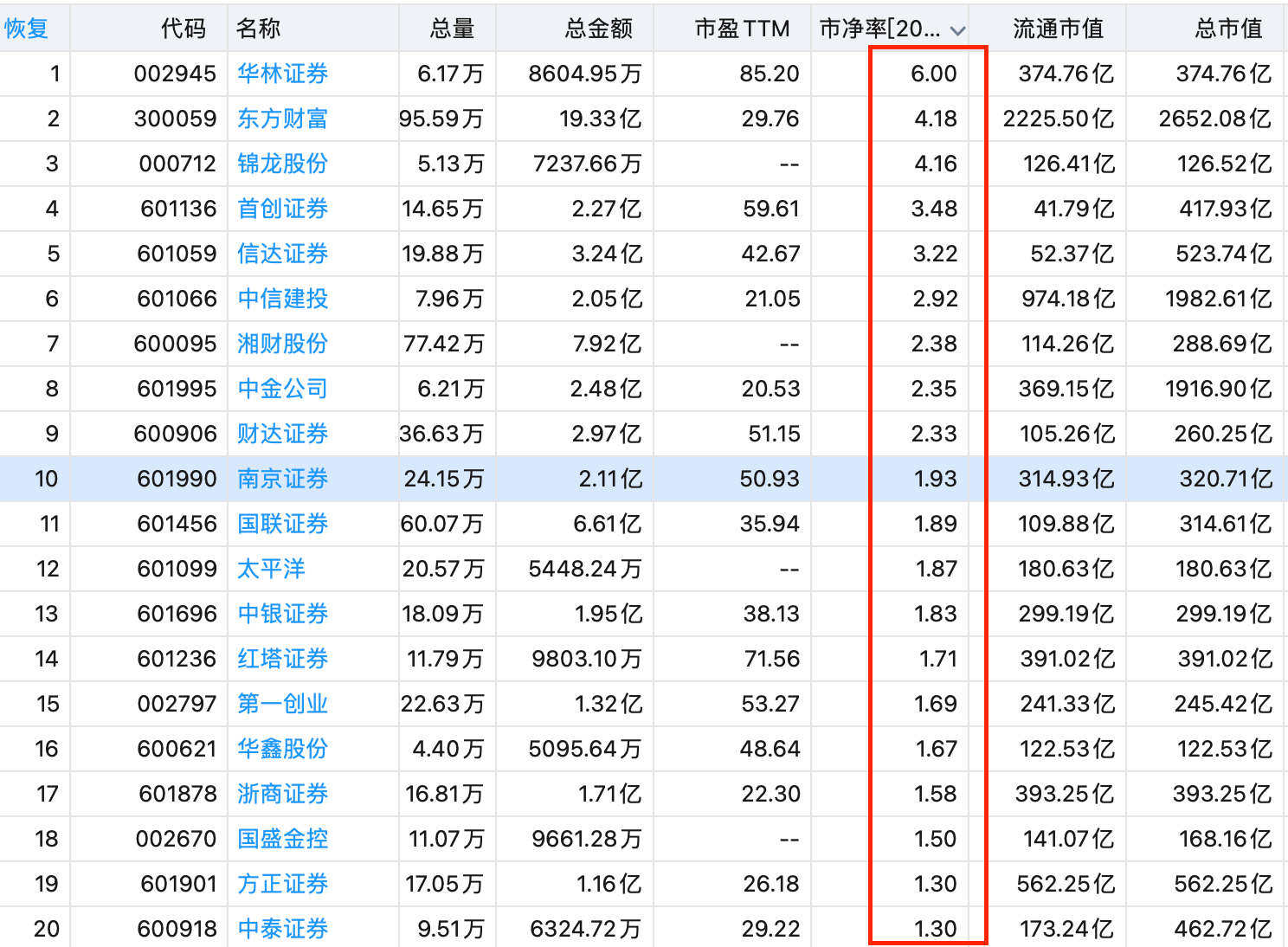Click the 85.20 PE TTM value

(x=770, y=74)
